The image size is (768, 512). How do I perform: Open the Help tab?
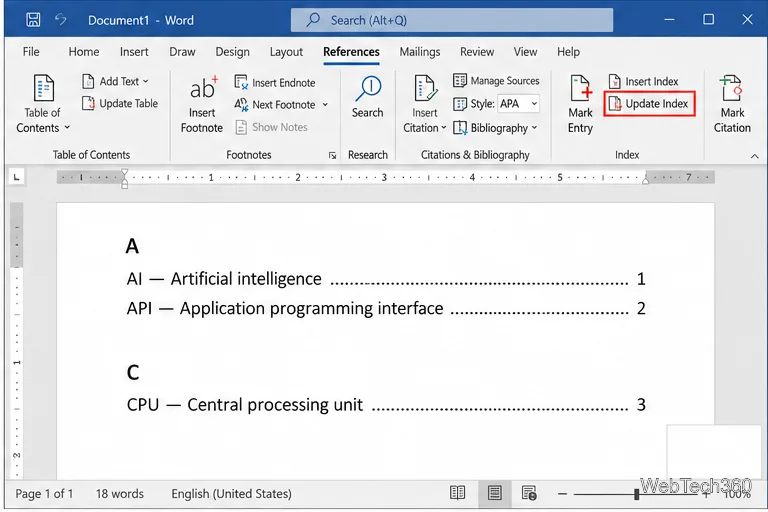(x=568, y=51)
